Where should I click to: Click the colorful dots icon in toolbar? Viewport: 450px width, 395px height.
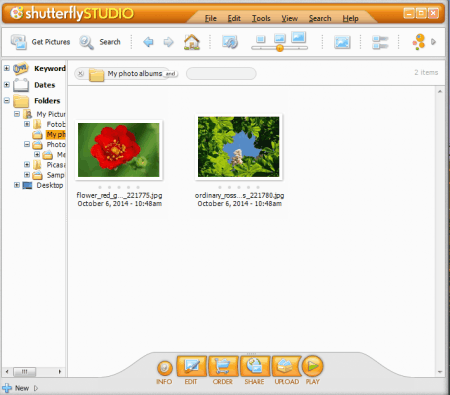pyautogui.click(x=419, y=42)
